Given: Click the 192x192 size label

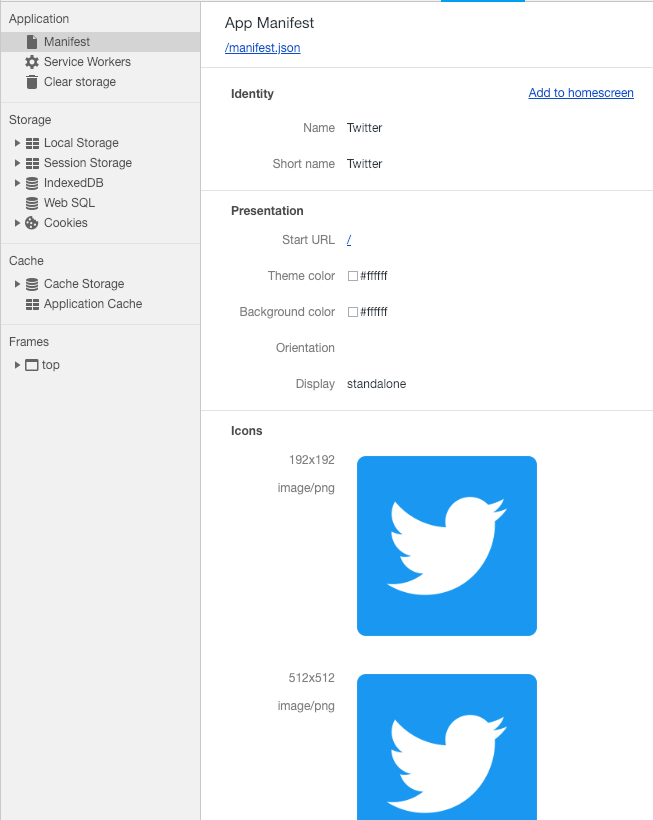Looking at the screenshot, I should point(312,460).
